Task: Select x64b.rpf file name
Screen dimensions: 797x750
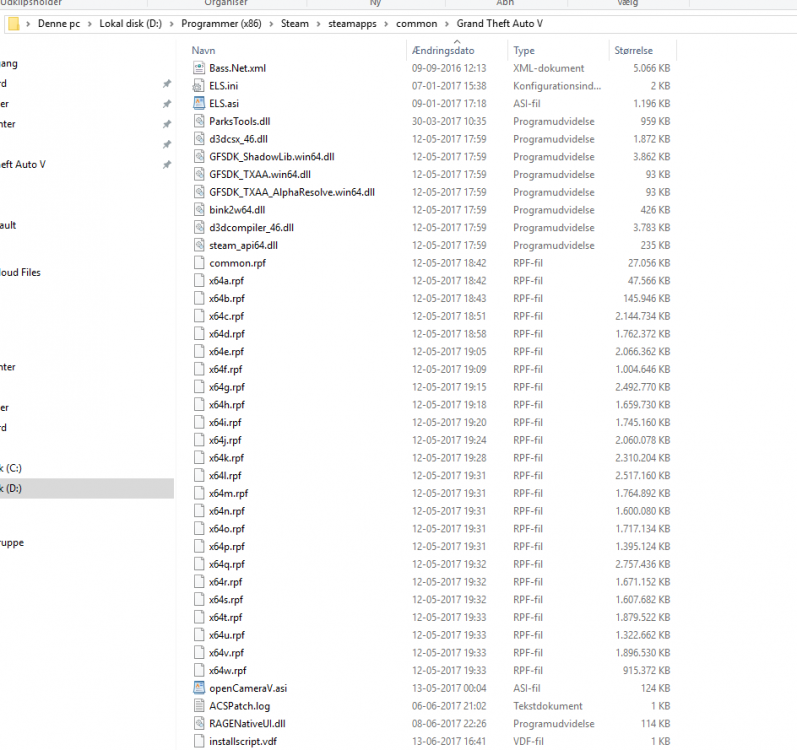Action: click(x=227, y=298)
